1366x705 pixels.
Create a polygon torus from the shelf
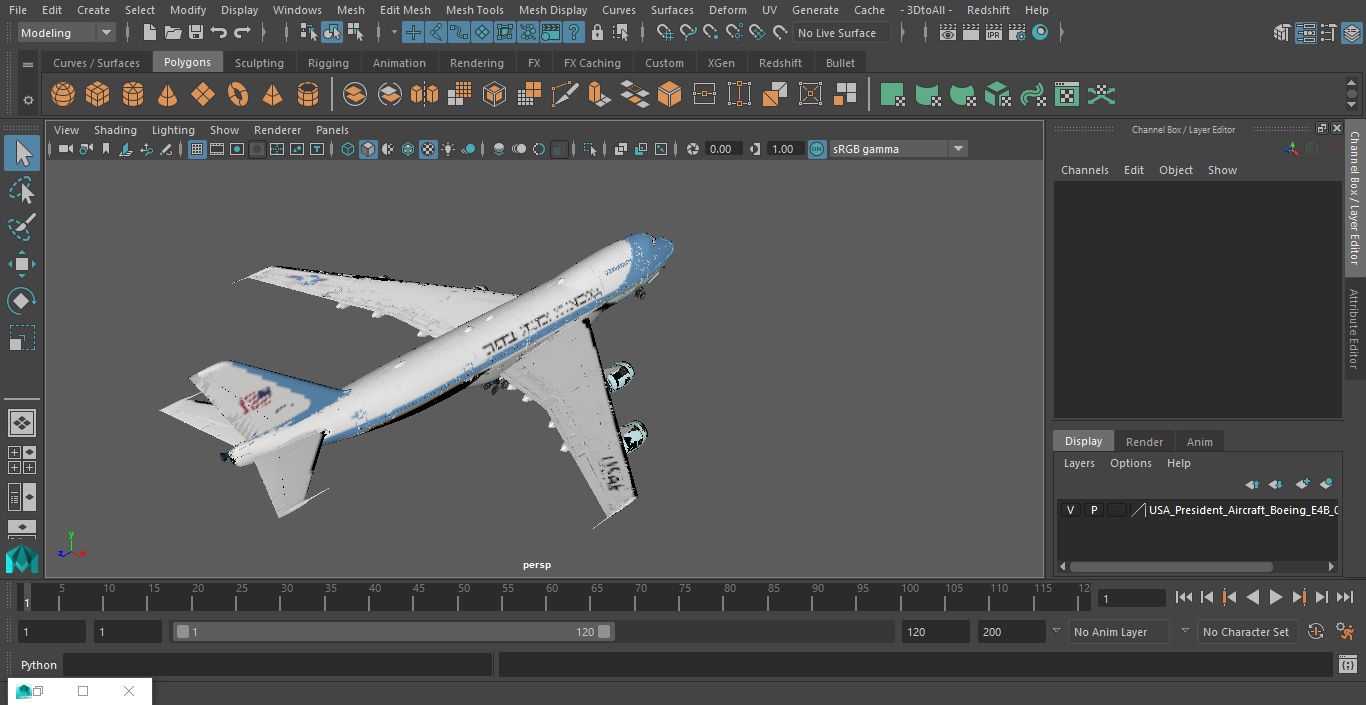click(x=238, y=95)
